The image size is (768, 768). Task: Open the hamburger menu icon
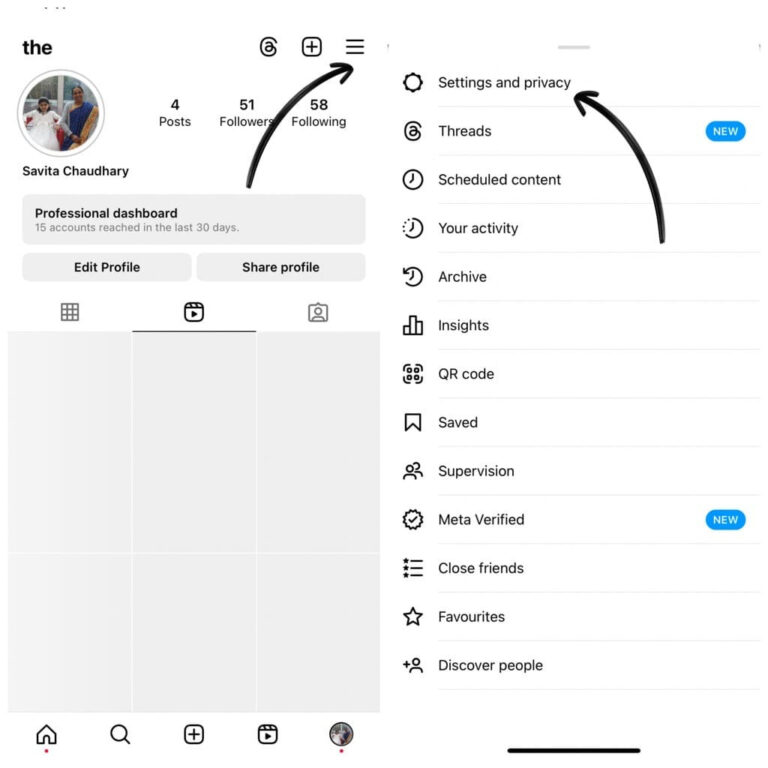(x=355, y=47)
